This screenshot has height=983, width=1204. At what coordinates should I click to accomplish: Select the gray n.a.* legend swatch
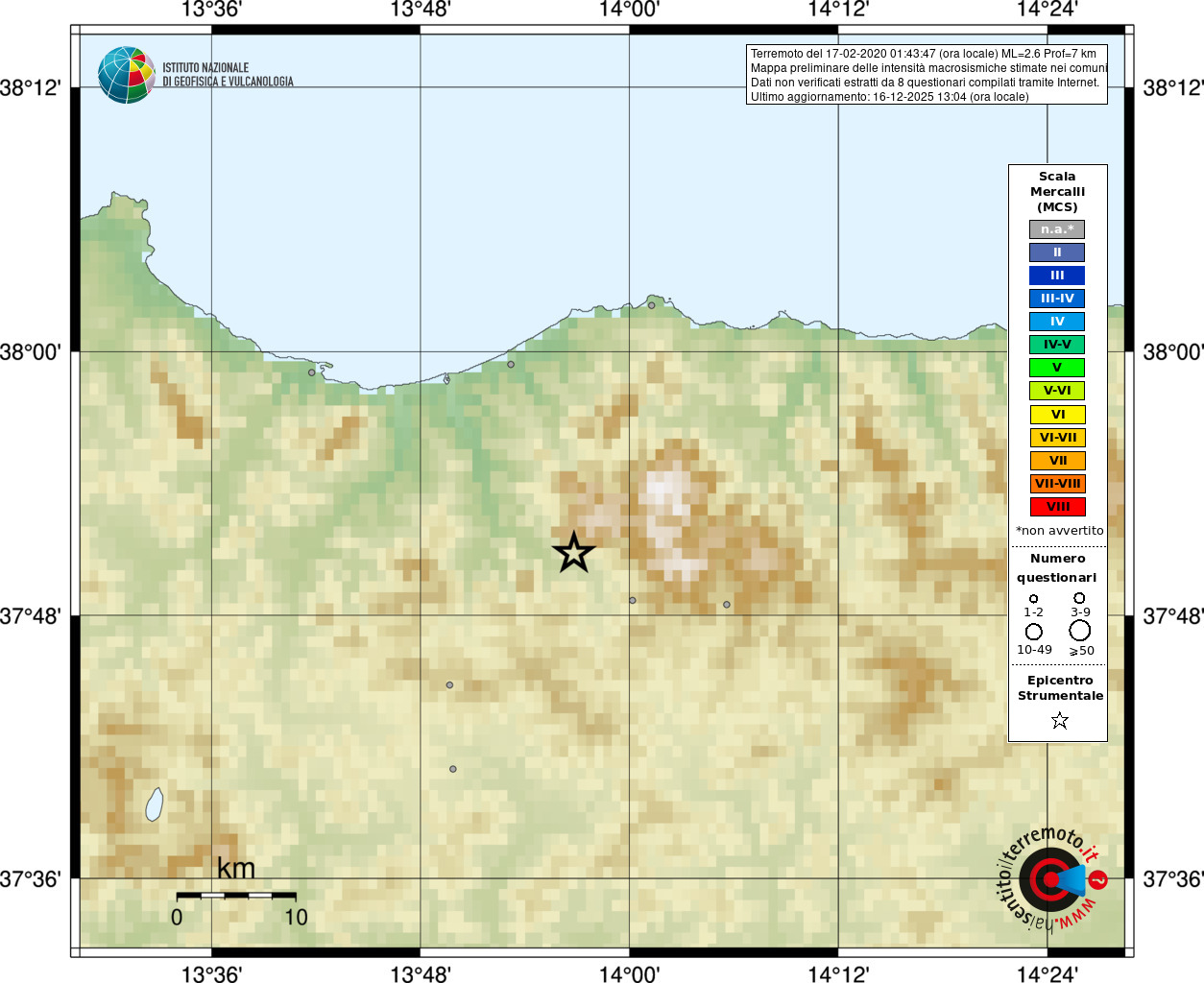click(x=1057, y=229)
